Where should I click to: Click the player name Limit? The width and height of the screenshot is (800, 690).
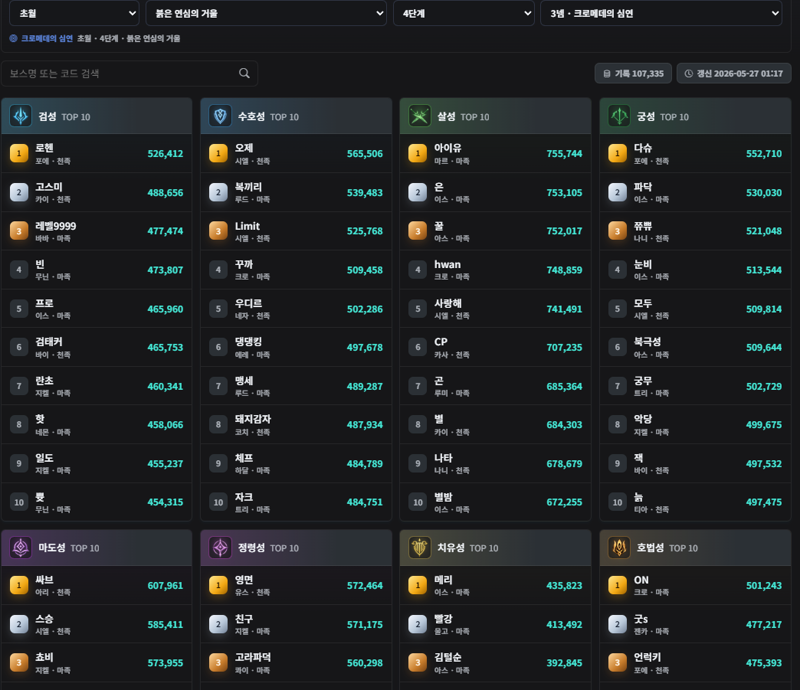click(x=247, y=226)
